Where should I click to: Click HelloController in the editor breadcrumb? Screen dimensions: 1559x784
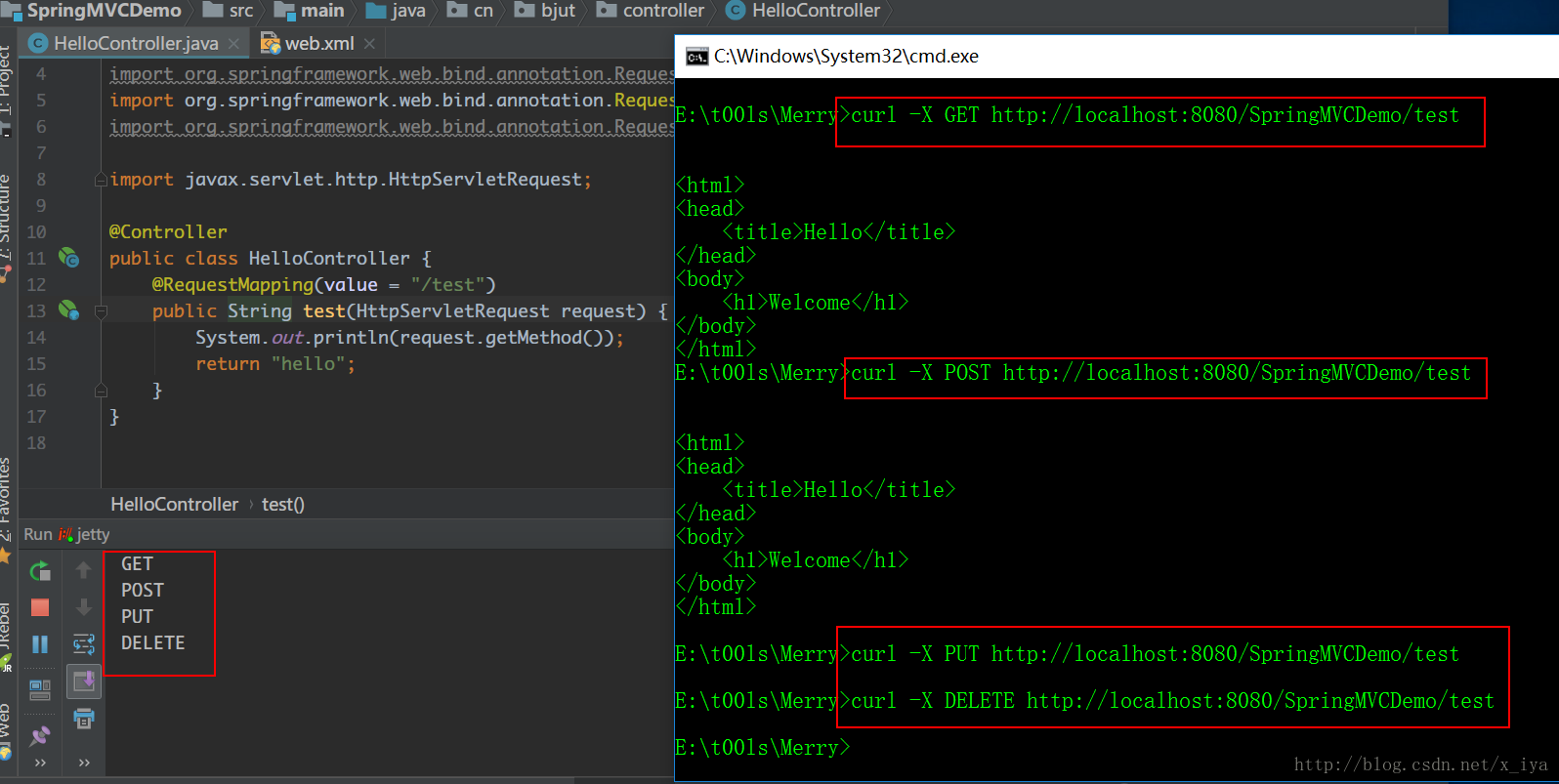(174, 504)
